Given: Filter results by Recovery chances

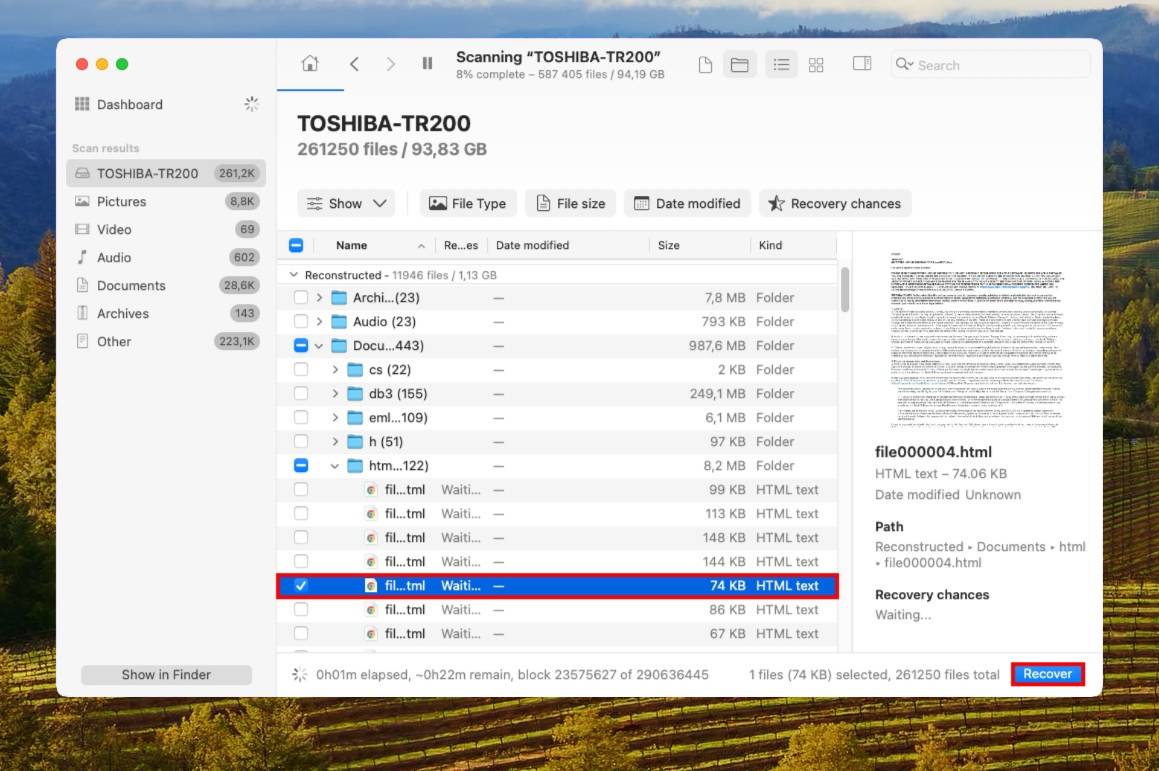Looking at the screenshot, I should pos(835,203).
